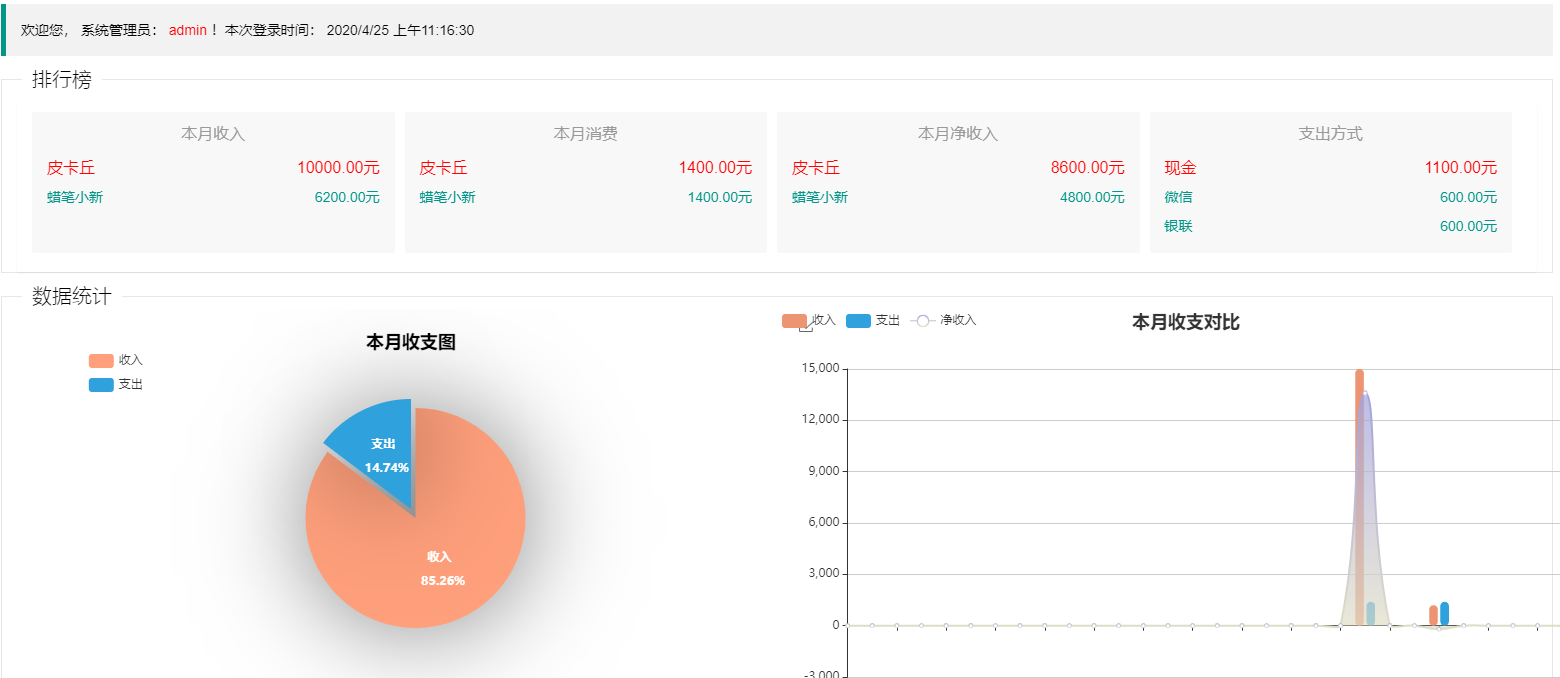1560x678 pixels.
Task: Click the 本月收支对比 chart title
Action: tap(1186, 322)
